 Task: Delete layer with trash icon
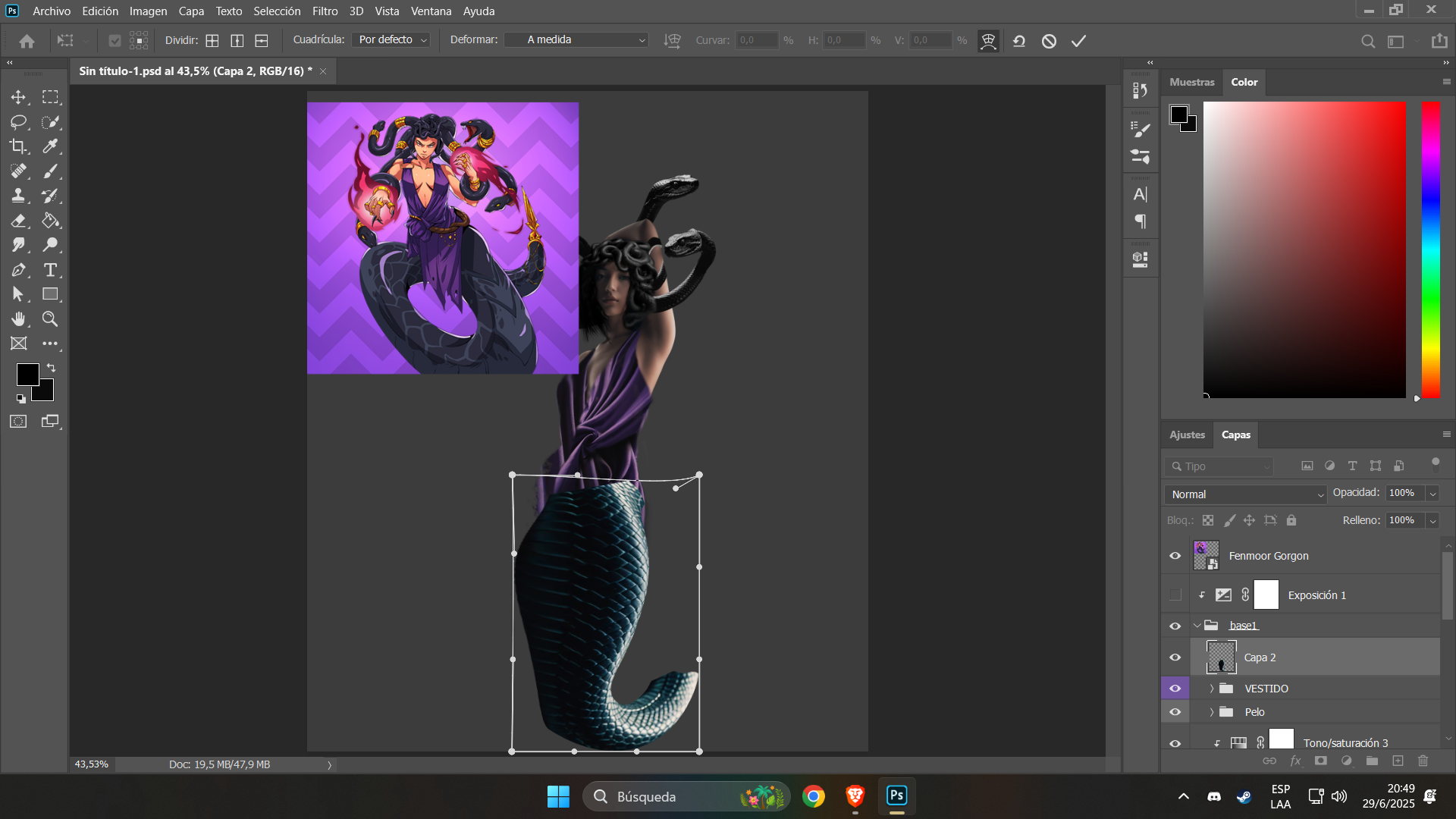pyautogui.click(x=1423, y=761)
